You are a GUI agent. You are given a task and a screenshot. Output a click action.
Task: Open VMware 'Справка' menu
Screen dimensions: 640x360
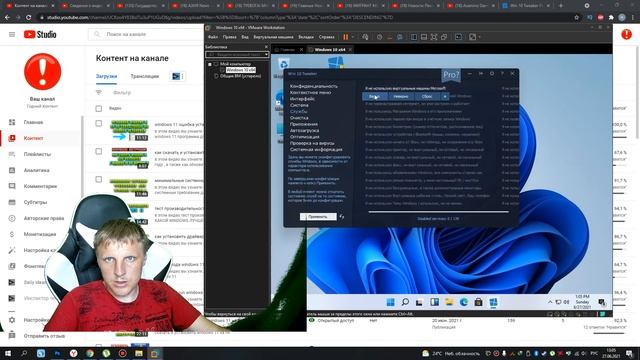326,37
